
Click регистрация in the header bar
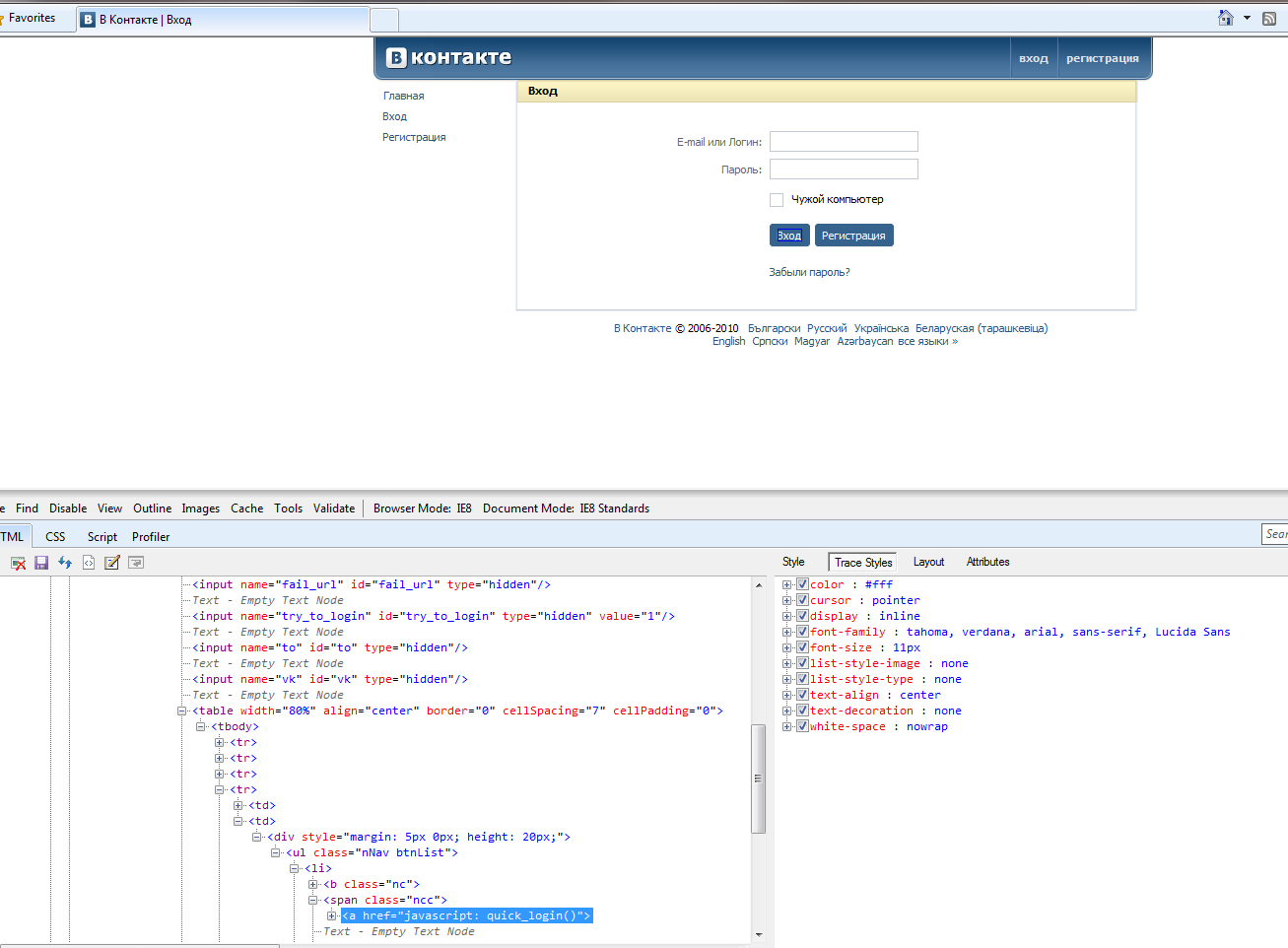tap(1103, 58)
